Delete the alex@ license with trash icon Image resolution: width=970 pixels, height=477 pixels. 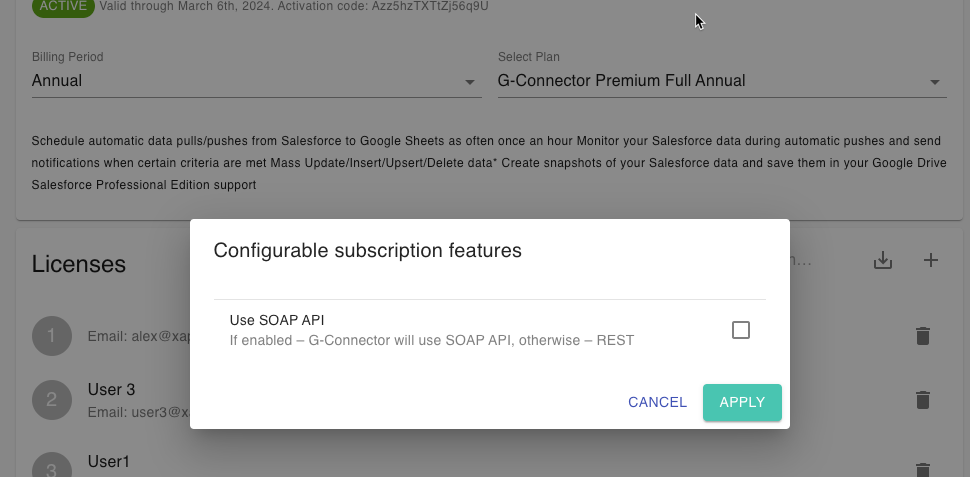(x=923, y=336)
